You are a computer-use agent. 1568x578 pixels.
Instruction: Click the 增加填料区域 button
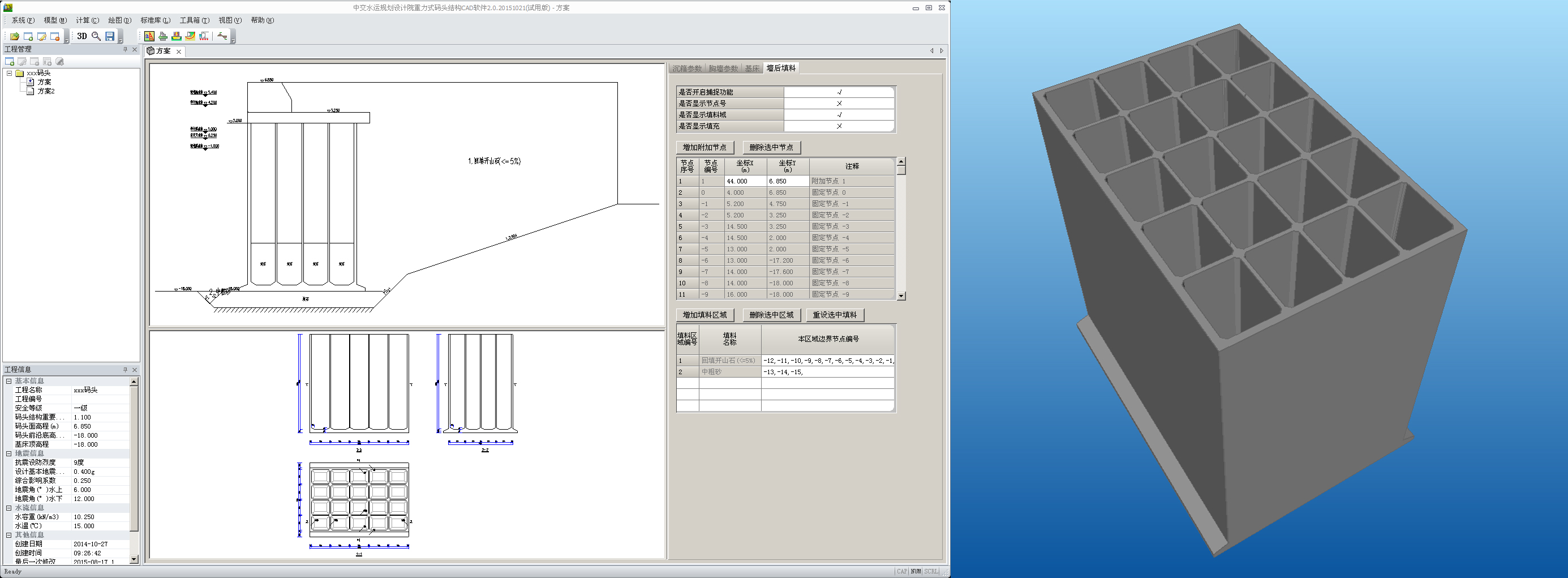point(704,315)
